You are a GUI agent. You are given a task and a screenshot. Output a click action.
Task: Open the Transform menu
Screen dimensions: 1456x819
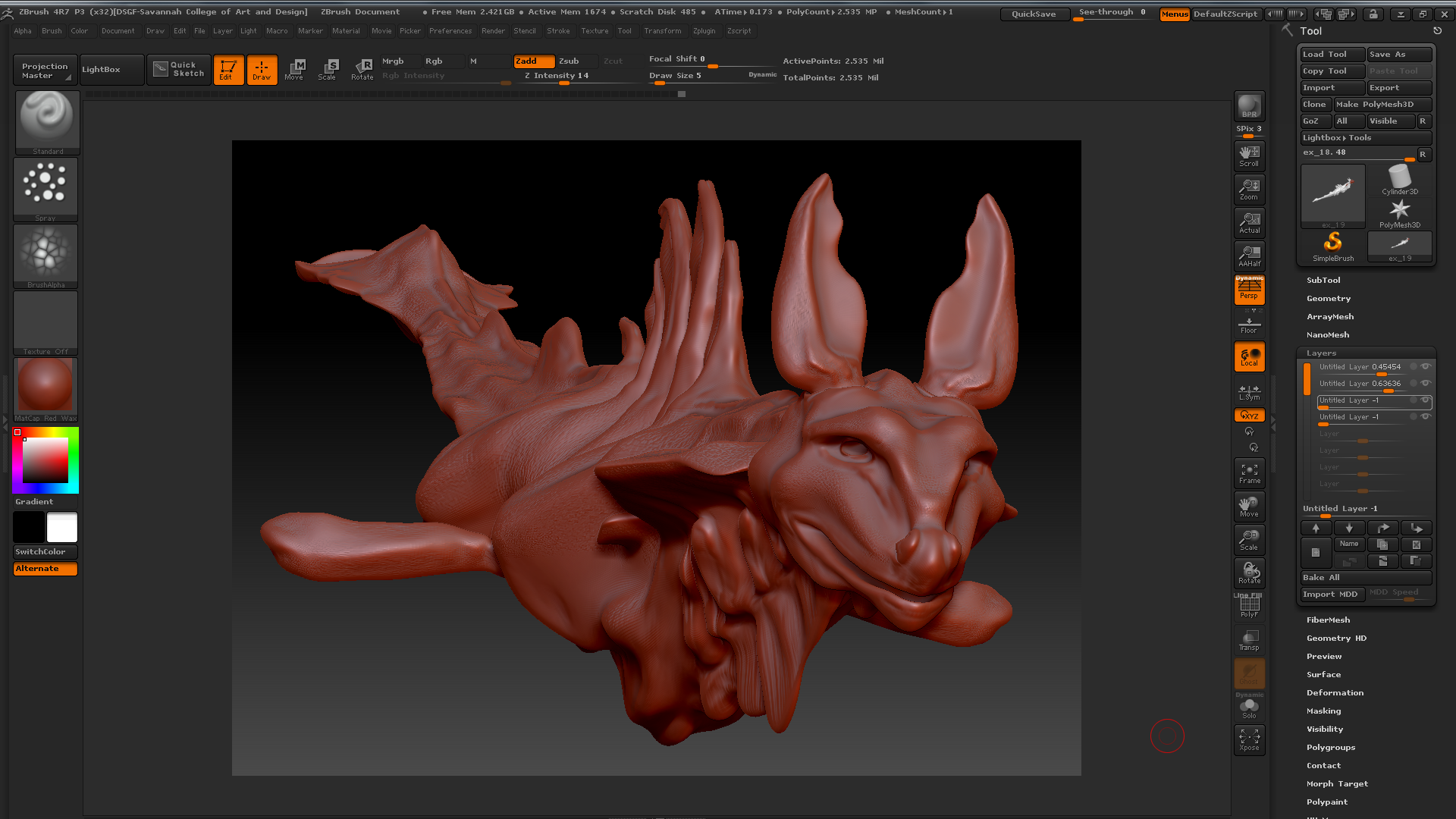662,31
